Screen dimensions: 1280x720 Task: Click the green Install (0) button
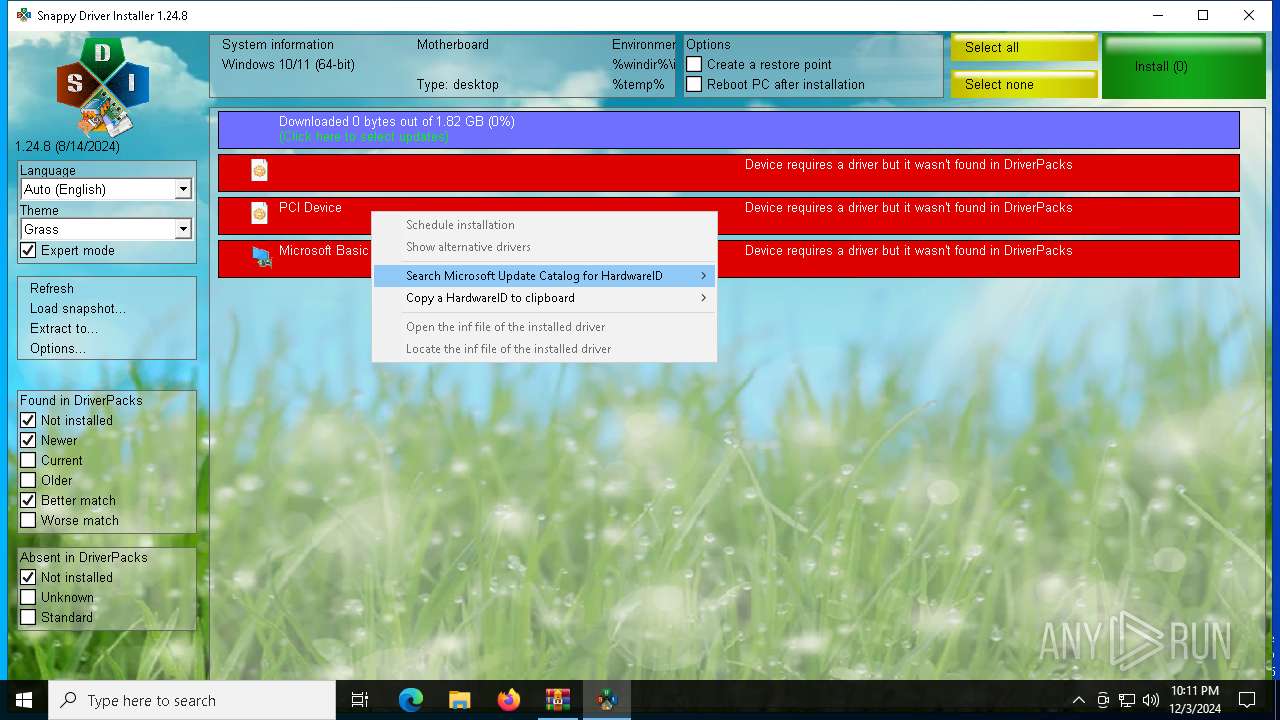pos(1184,67)
